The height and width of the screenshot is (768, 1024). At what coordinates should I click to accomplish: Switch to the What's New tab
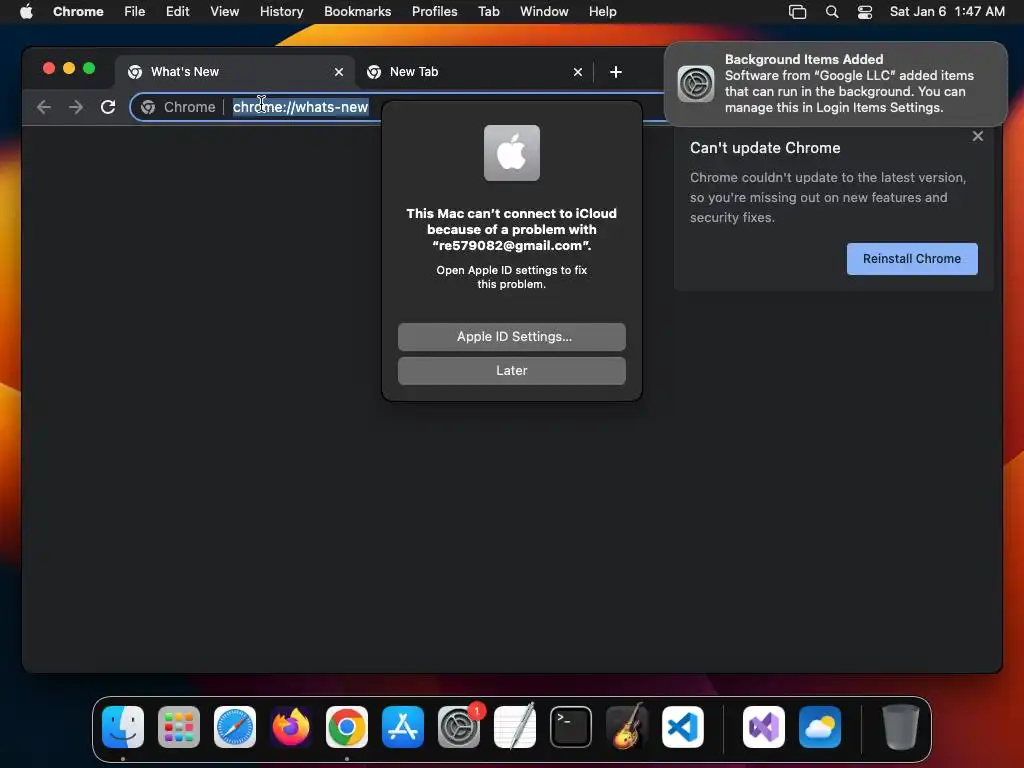[x=235, y=72]
